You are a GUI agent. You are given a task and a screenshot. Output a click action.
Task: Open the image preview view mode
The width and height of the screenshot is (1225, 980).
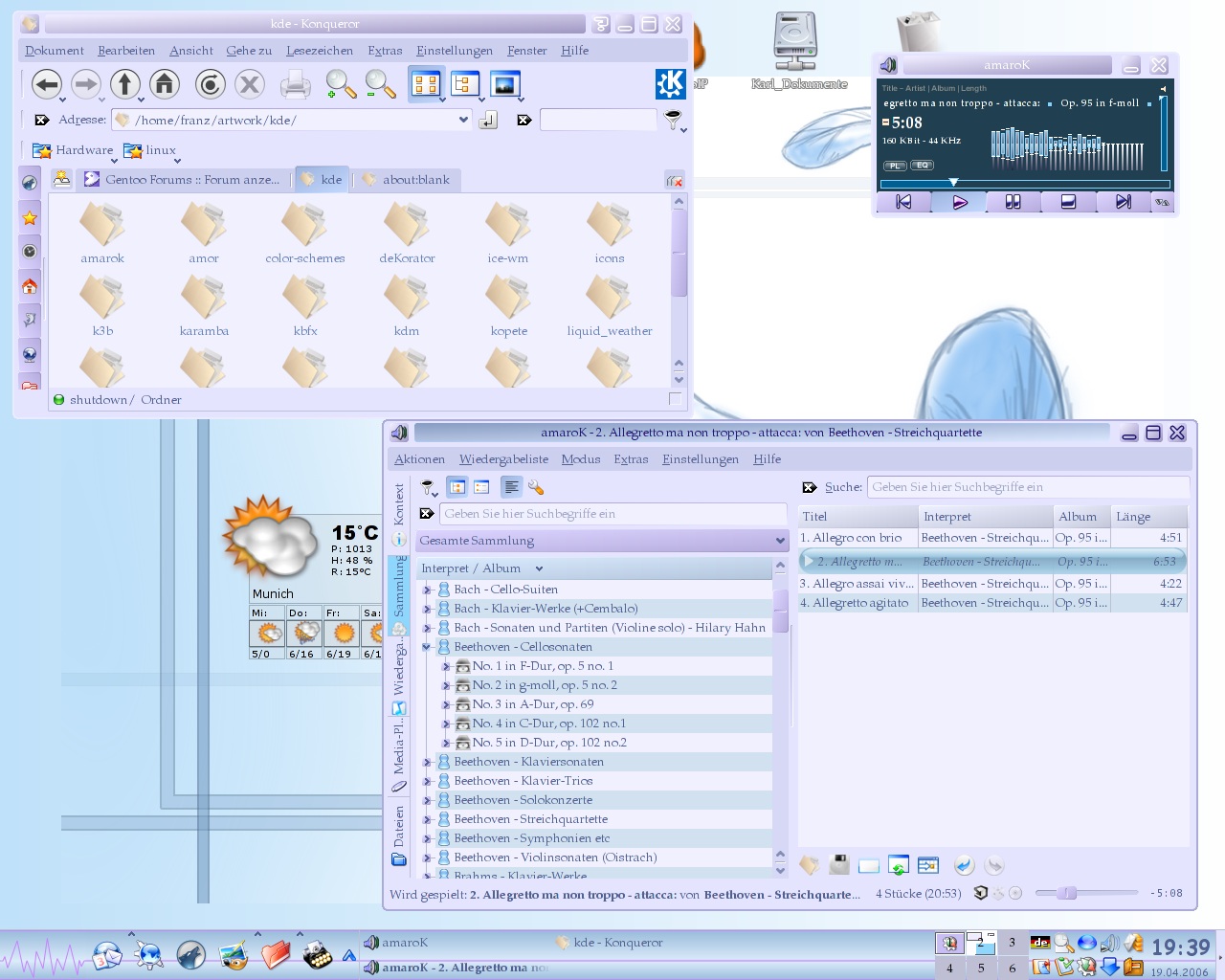[504, 84]
